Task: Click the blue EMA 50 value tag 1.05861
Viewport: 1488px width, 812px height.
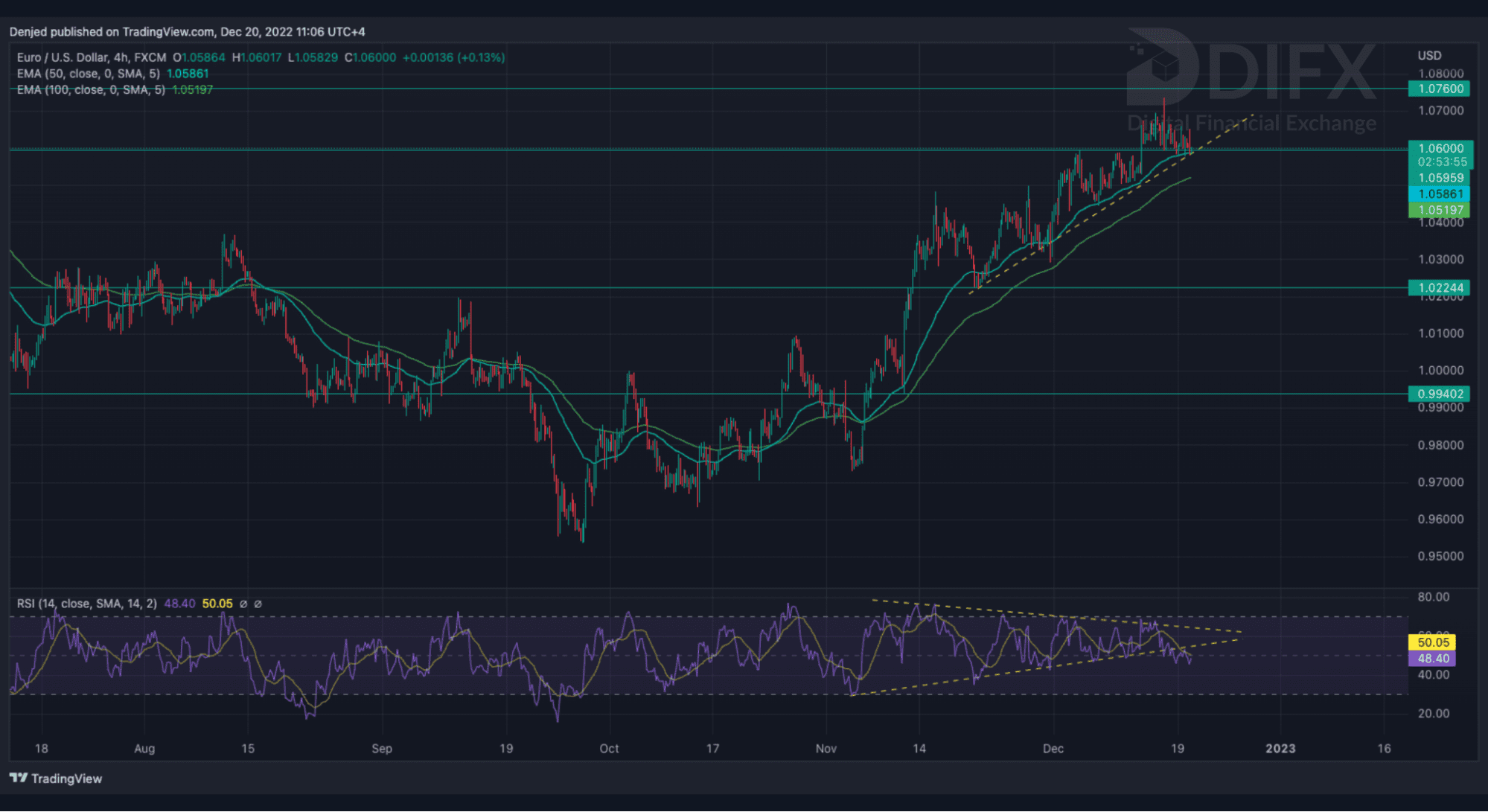Action: [x=1440, y=194]
